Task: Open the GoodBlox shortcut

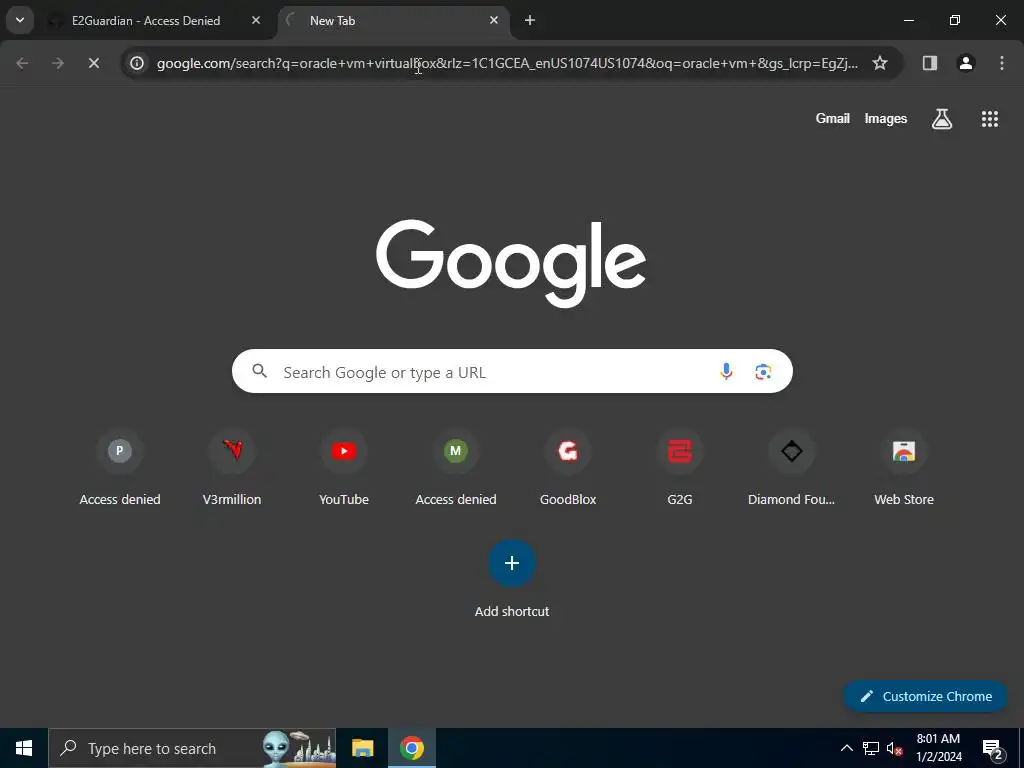Action: [568, 469]
